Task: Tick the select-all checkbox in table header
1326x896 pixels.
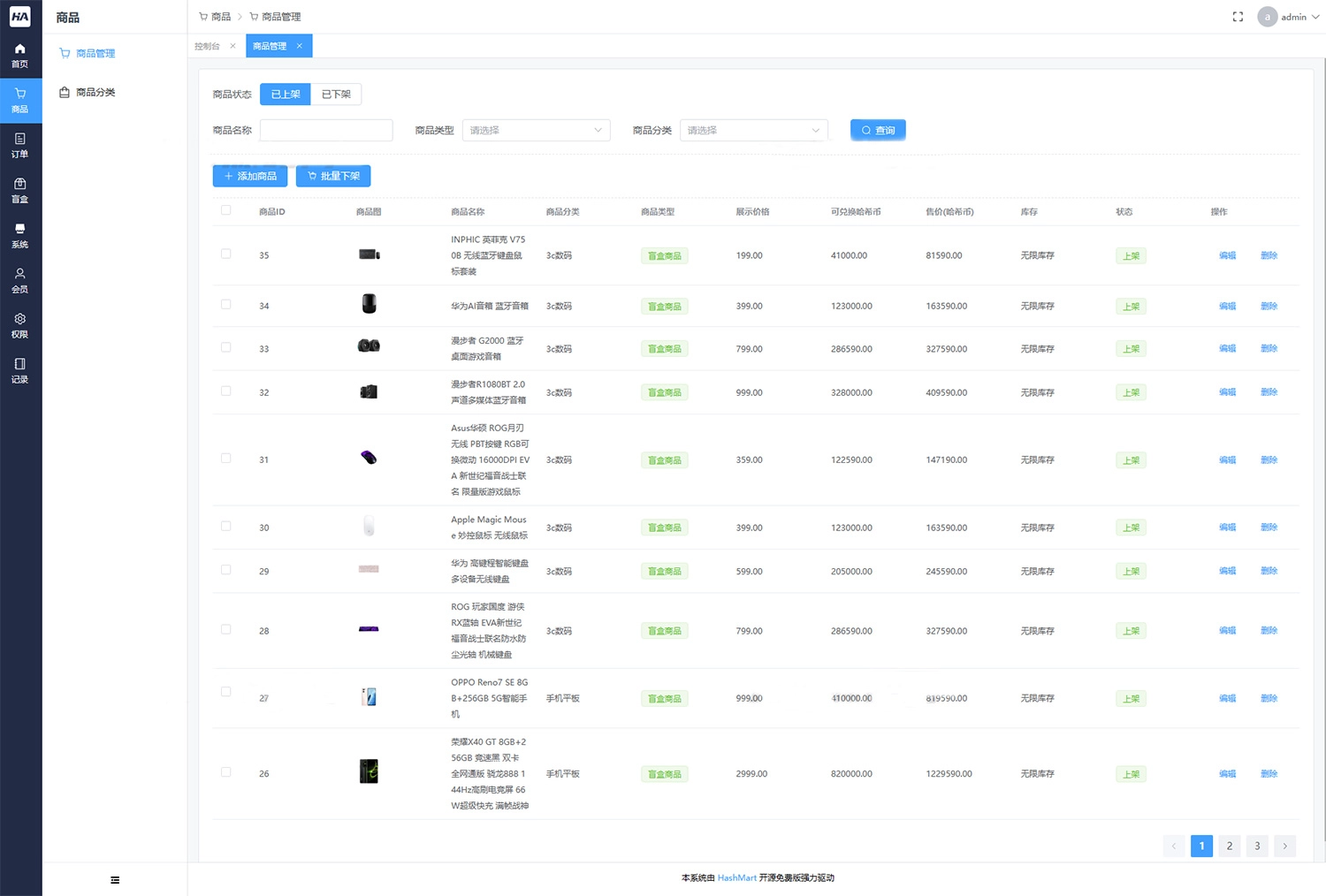Action: coord(226,210)
